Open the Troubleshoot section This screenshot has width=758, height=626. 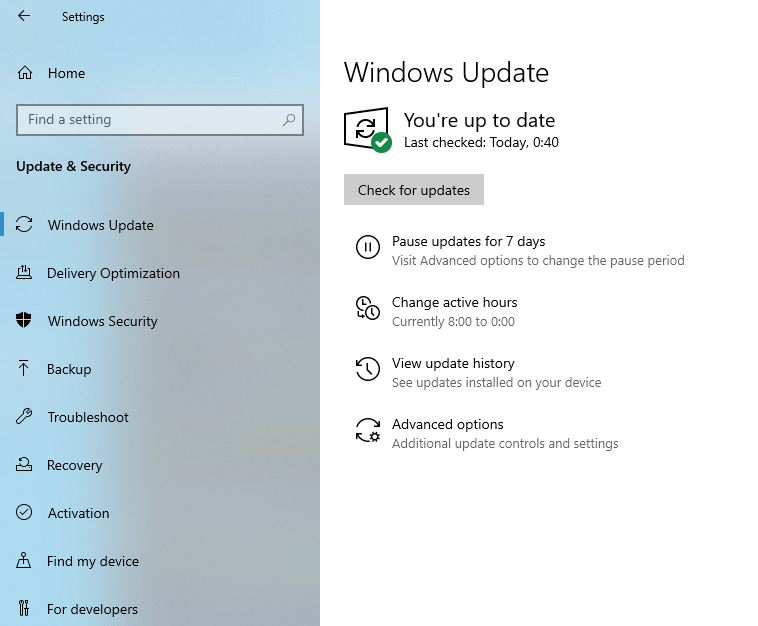88,417
